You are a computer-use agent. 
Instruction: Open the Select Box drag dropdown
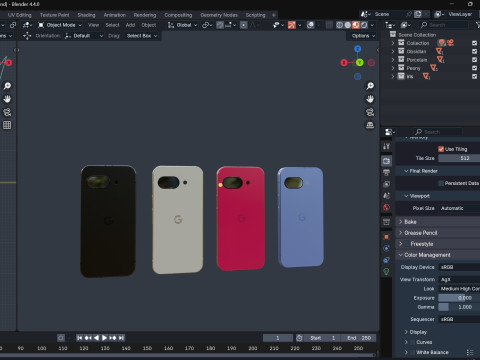click(x=141, y=36)
